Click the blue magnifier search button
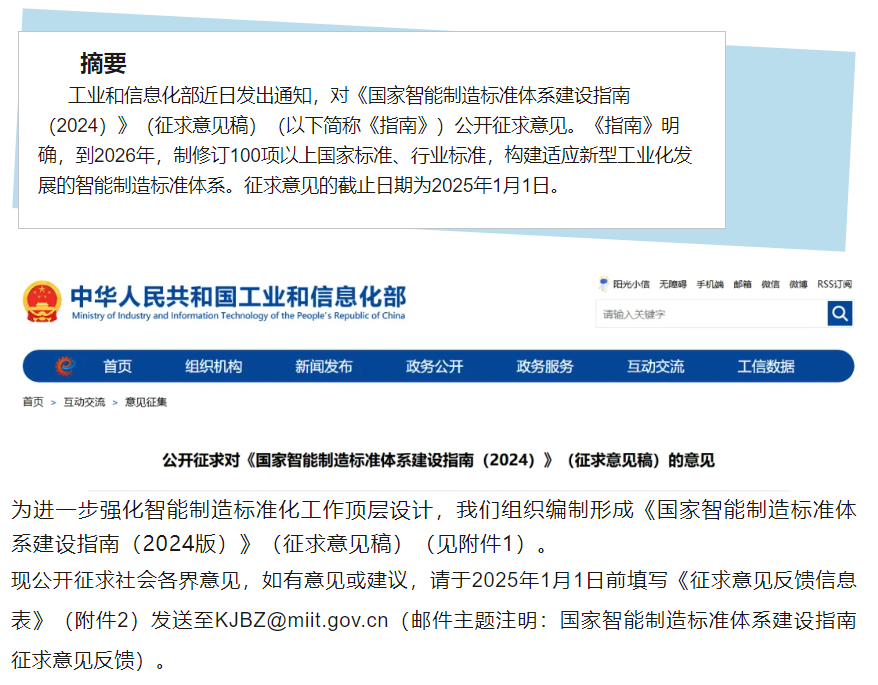The width and height of the screenshot is (878, 685). click(x=839, y=314)
